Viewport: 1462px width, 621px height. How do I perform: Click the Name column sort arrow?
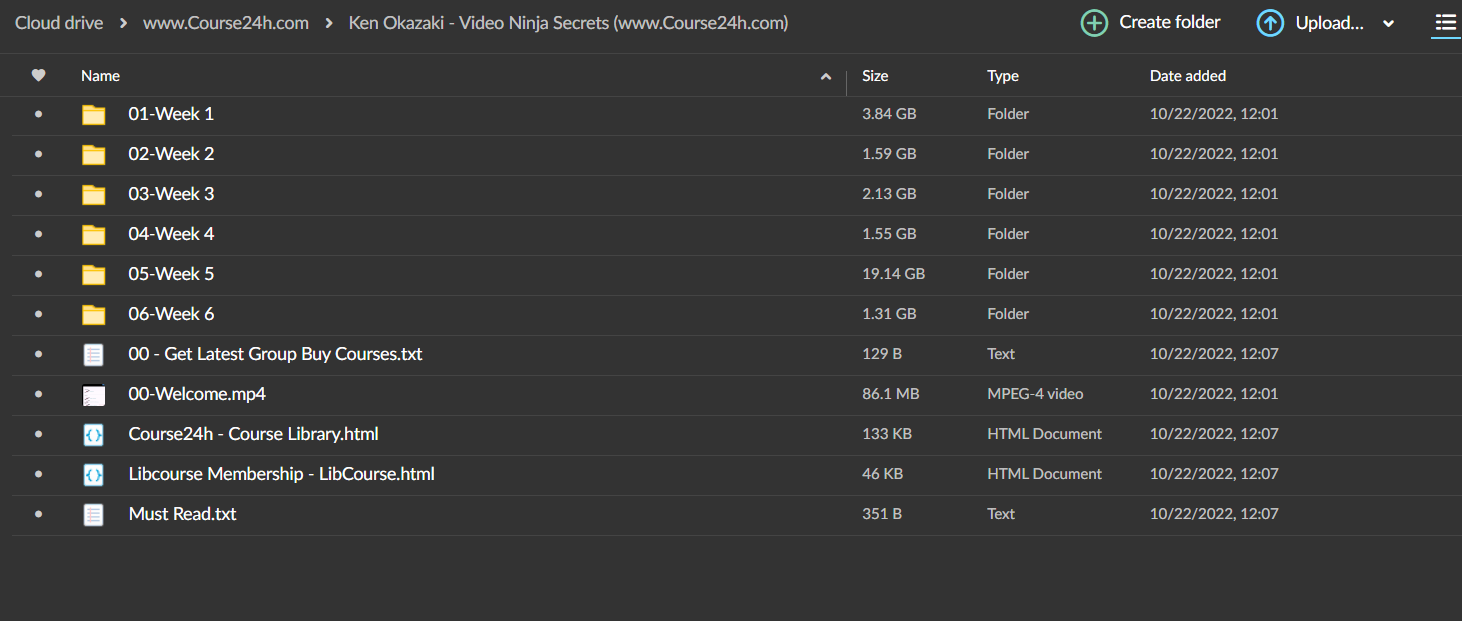pyautogui.click(x=826, y=76)
